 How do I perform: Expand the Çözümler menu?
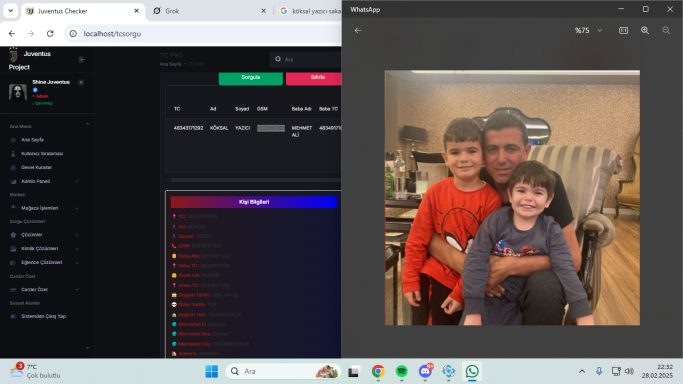(44, 235)
